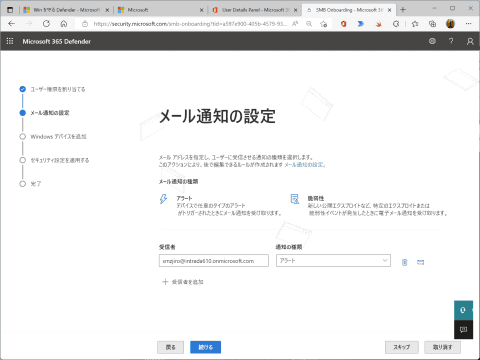Screen dimensions: 480x360
Task: Click the vulnerability type icon
Action: 295,199
